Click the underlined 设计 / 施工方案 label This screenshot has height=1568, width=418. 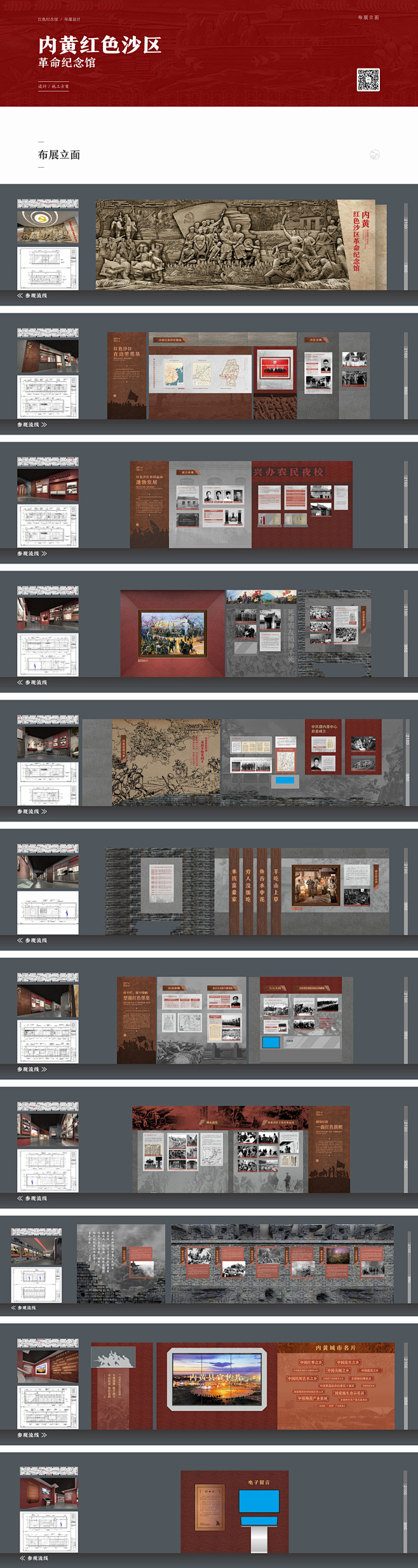[53, 86]
